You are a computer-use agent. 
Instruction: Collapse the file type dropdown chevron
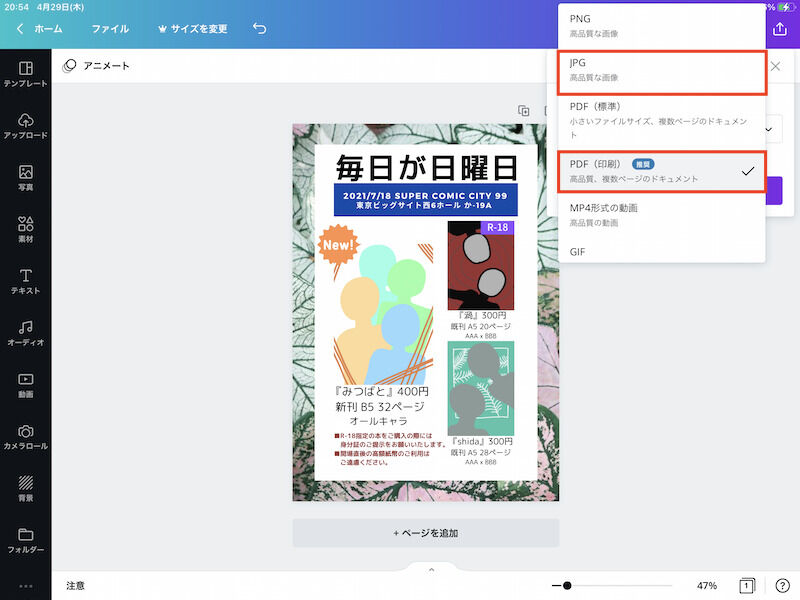click(768, 129)
